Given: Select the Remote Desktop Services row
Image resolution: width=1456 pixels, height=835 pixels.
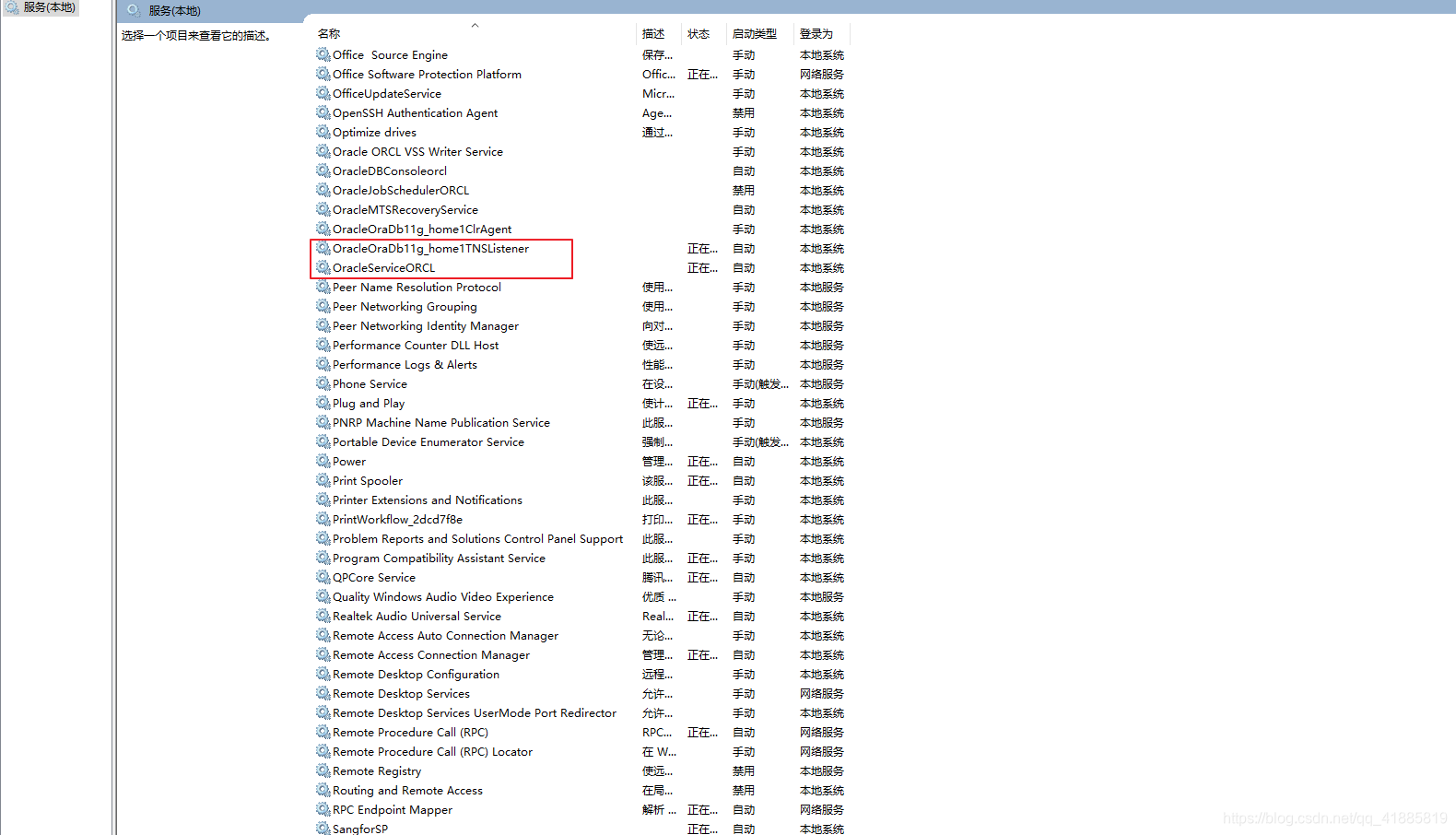Looking at the screenshot, I should click(581, 693).
